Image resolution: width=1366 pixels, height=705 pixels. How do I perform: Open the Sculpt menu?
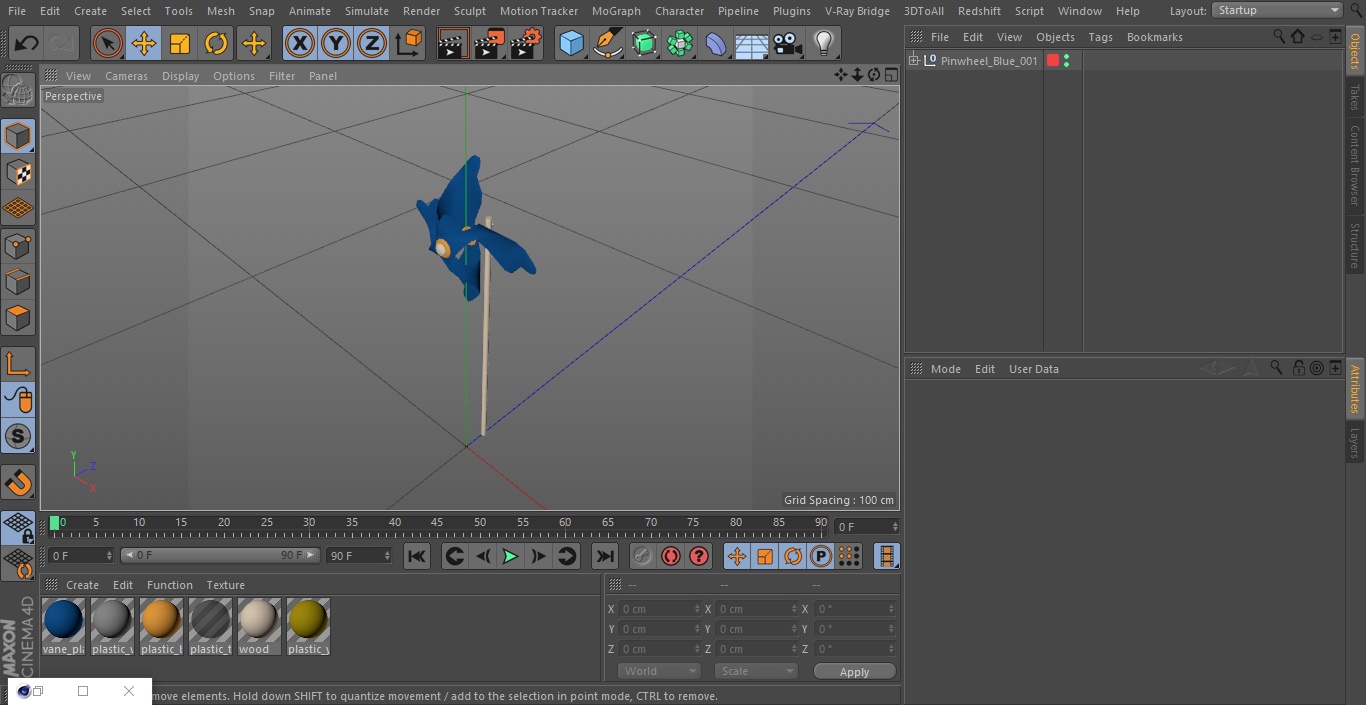coord(469,11)
